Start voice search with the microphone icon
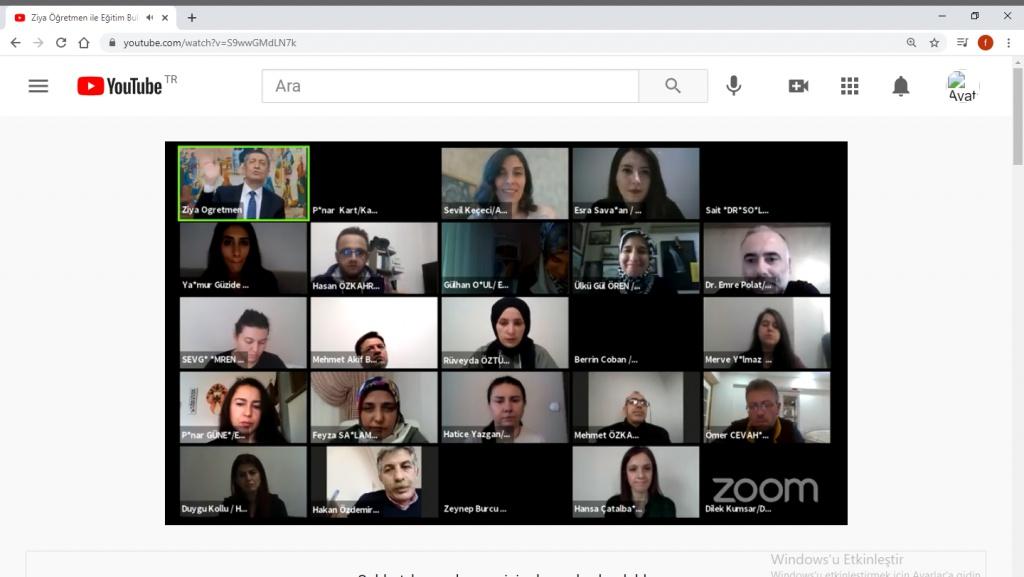 734,86
